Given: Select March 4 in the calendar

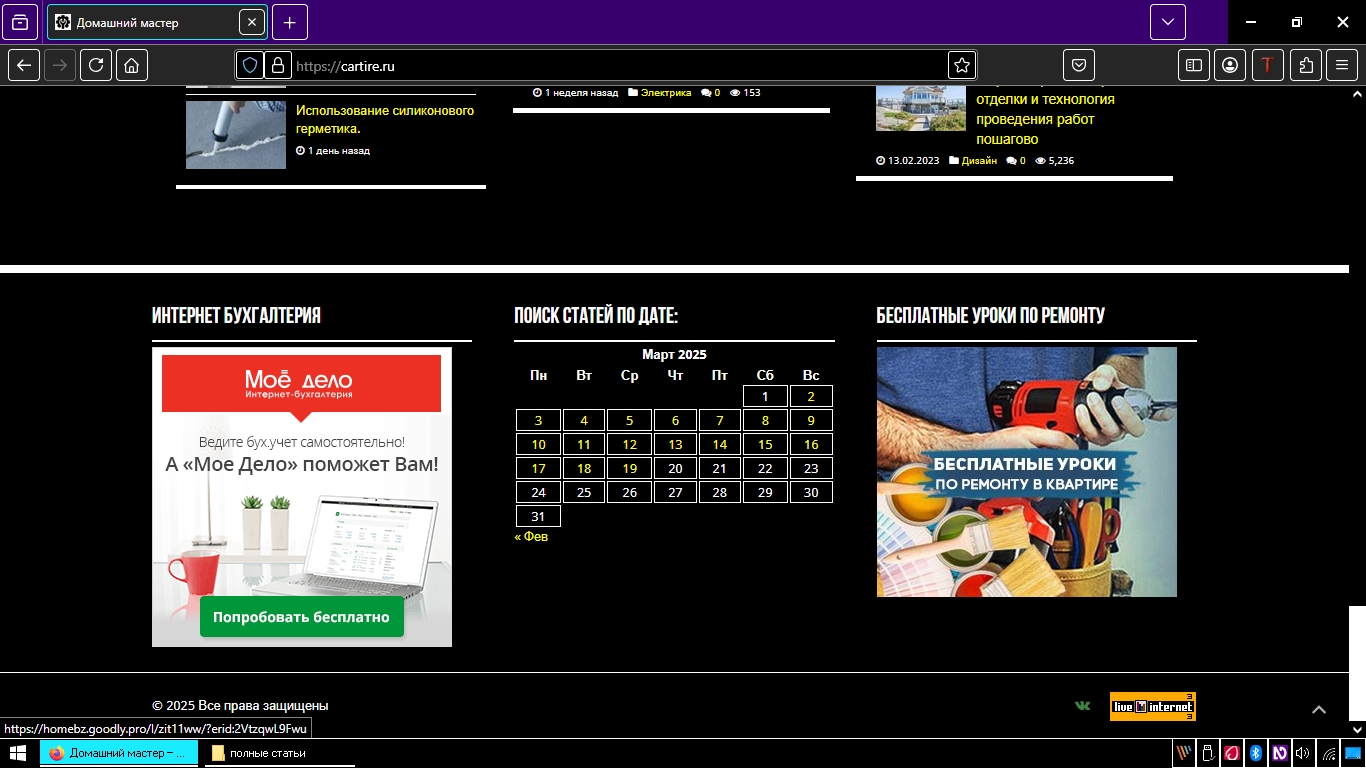Looking at the screenshot, I should pos(584,420).
